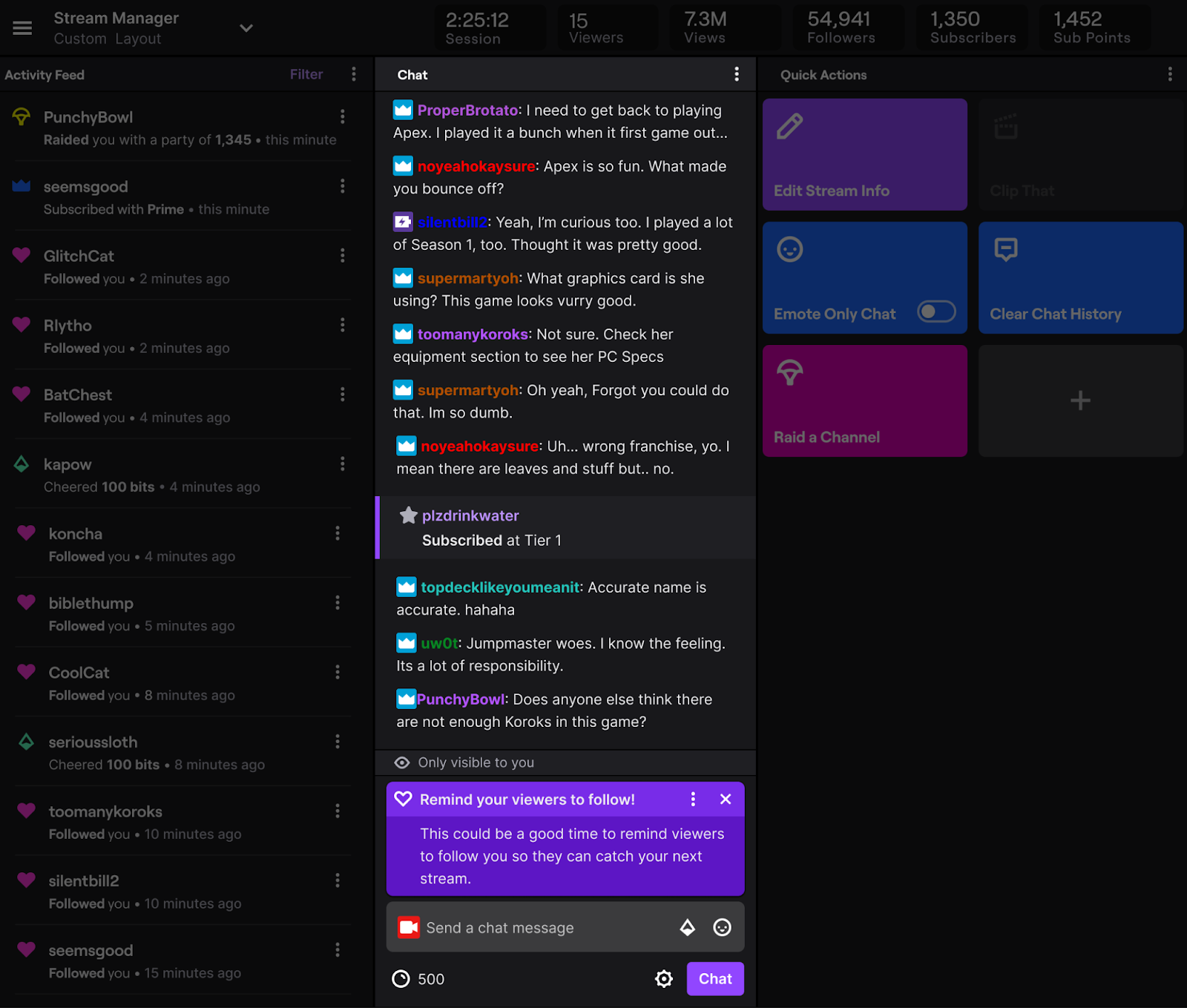Image resolution: width=1187 pixels, height=1008 pixels.
Task: Click the topdecklikeyoumeanit username in chat
Action: (x=500, y=587)
